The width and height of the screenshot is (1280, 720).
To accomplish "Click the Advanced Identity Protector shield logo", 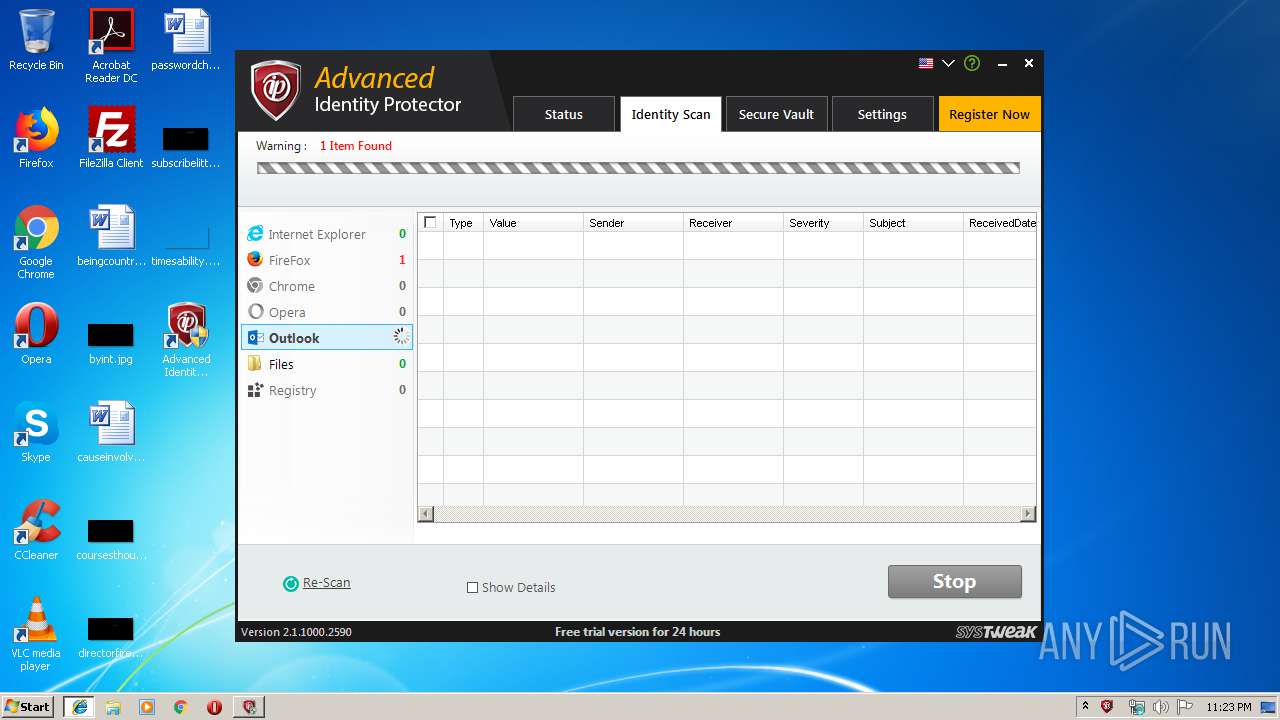I will 275,91.
